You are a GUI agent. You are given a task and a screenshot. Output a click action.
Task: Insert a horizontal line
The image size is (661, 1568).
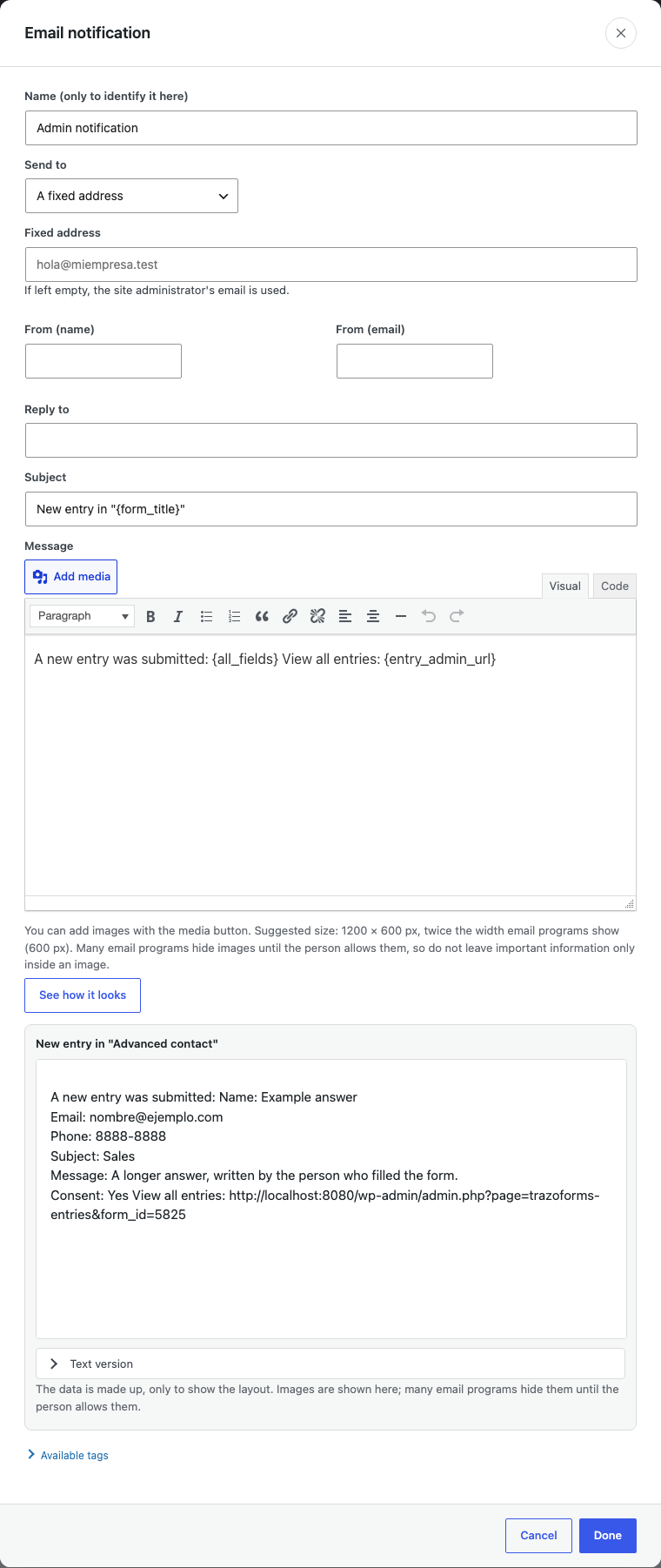pyautogui.click(x=401, y=616)
